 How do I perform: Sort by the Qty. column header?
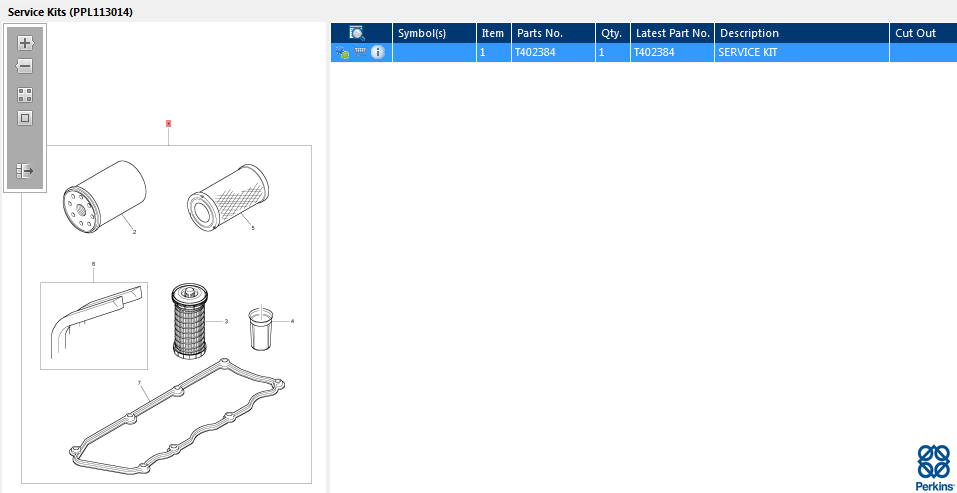(x=613, y=33)
